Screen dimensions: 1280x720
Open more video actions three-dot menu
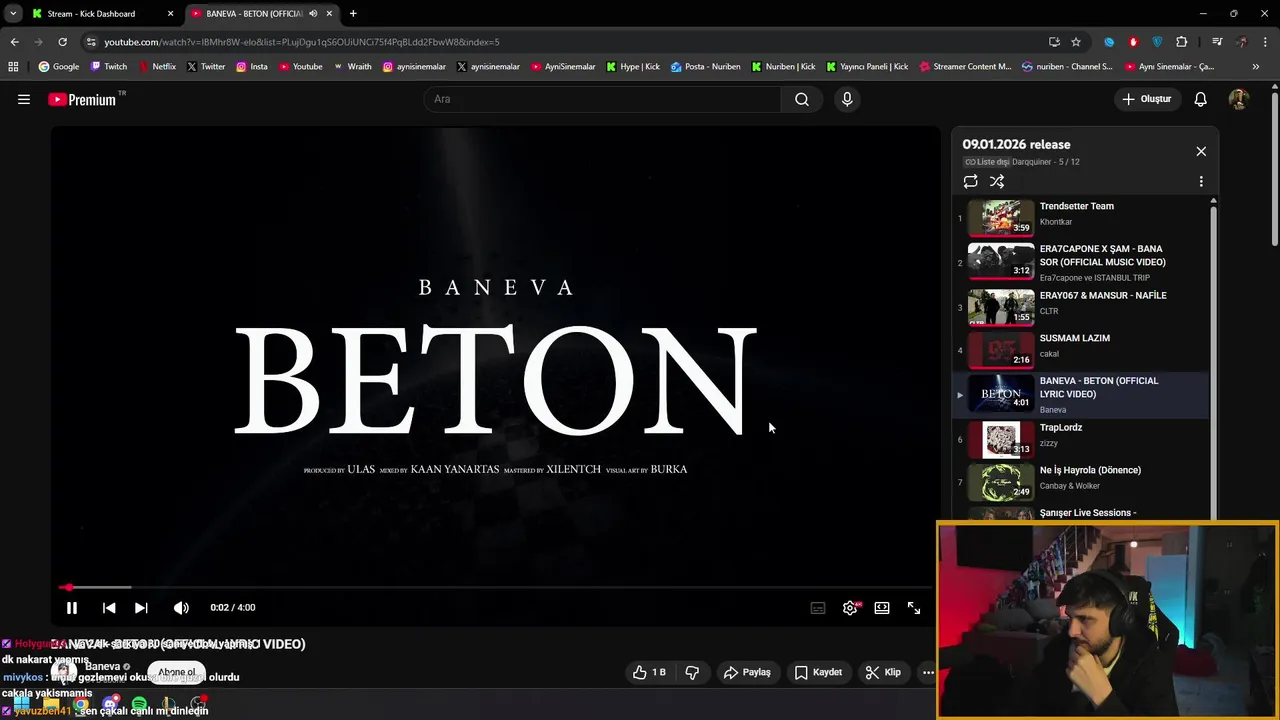click(928, 672)
